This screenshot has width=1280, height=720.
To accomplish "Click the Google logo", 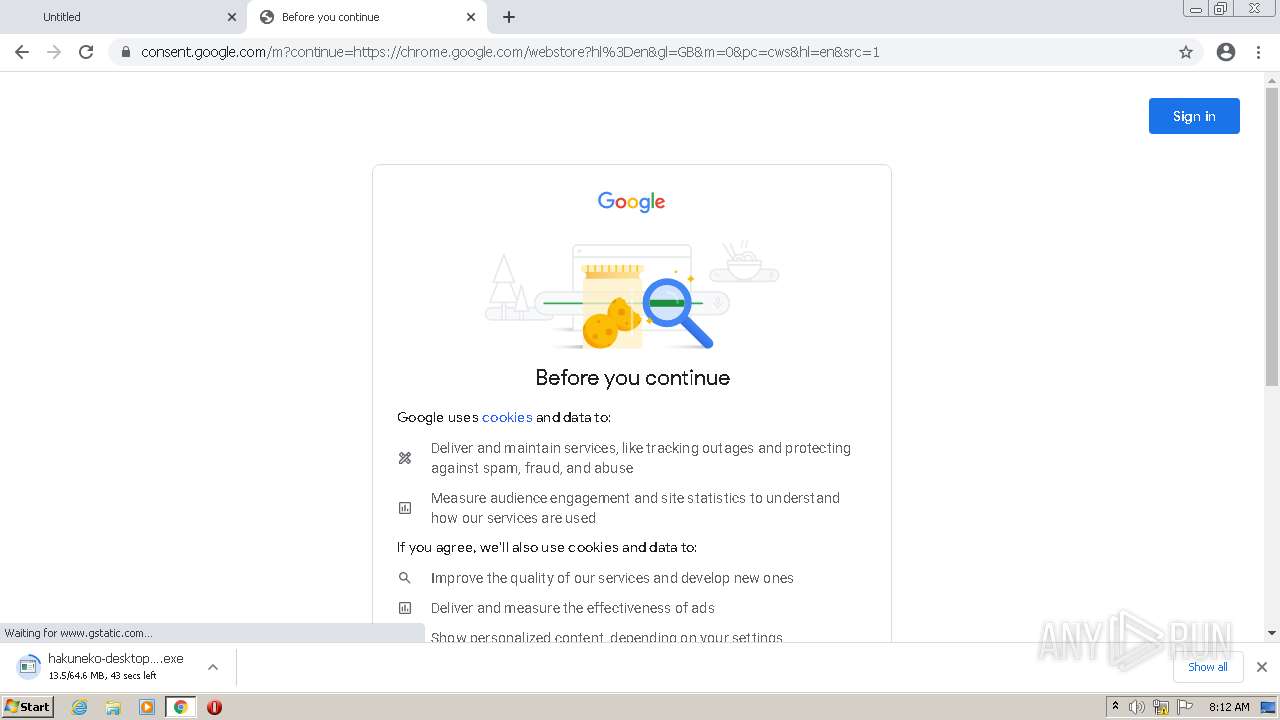I will (631, 202).
